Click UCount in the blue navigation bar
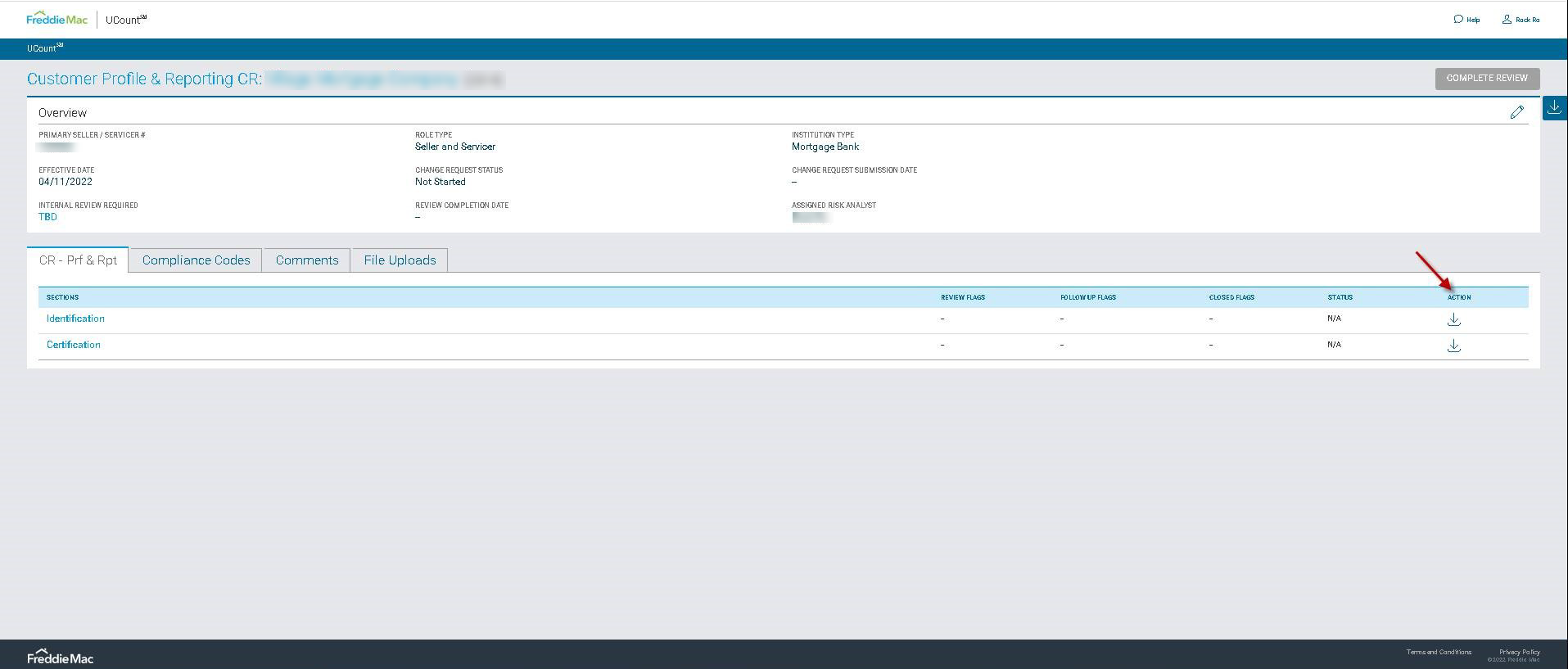This screenshot has width=1568, height=669. [x=44, y=48]
